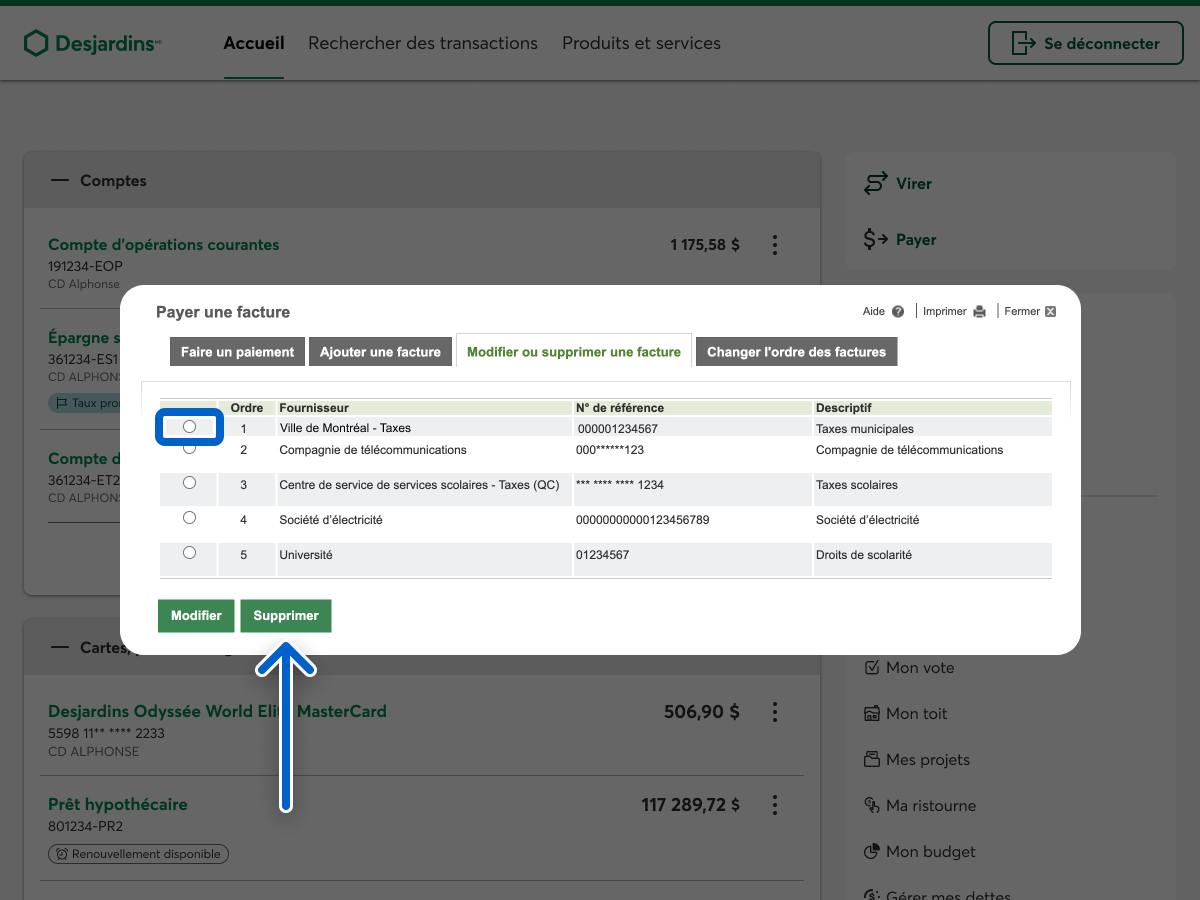Click the Se déconnecter button
1200x900 pixels.
pyautogui.click(x=1086, y=44)
